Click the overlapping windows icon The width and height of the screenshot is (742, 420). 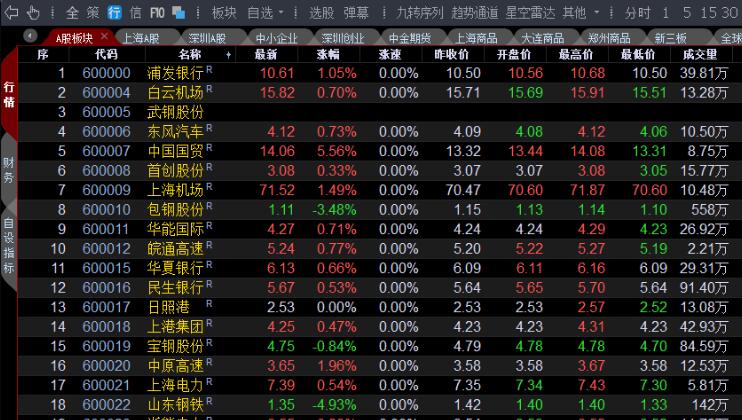pos(178,12)
